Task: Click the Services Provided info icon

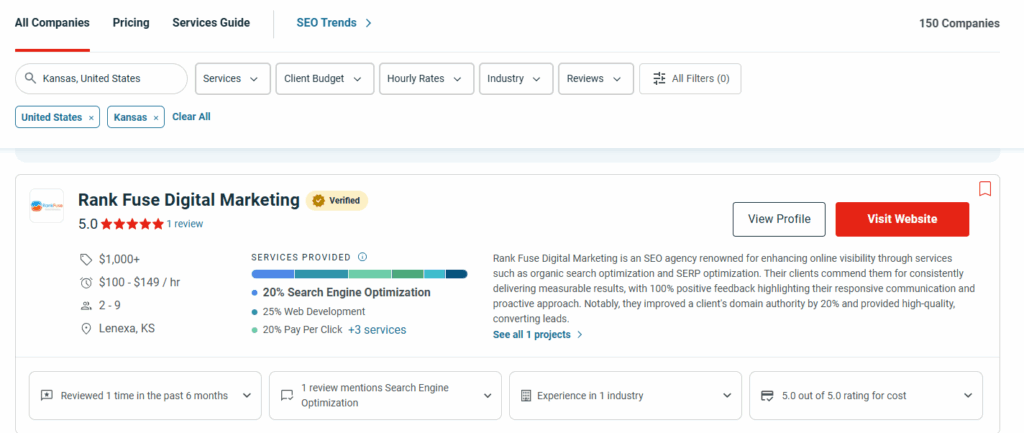Action: coord(362,256)
